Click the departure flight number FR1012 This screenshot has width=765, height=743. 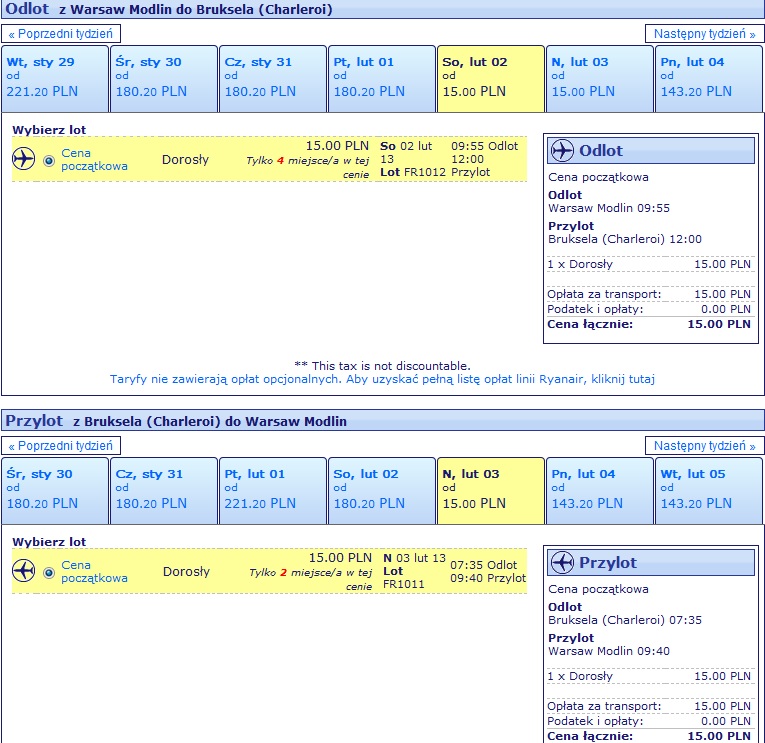coord(425,172)
